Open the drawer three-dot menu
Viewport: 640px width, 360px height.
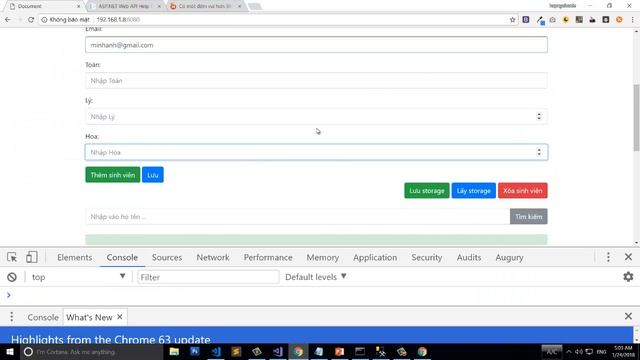(11, 317)
